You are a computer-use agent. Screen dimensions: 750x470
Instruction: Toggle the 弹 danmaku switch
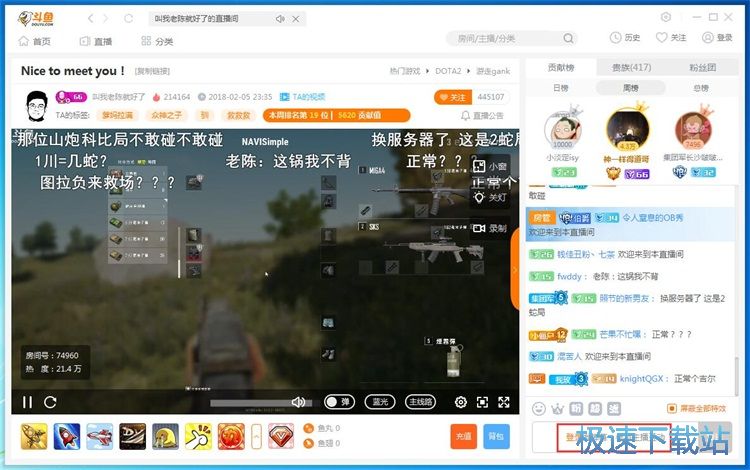pos(339,402)
